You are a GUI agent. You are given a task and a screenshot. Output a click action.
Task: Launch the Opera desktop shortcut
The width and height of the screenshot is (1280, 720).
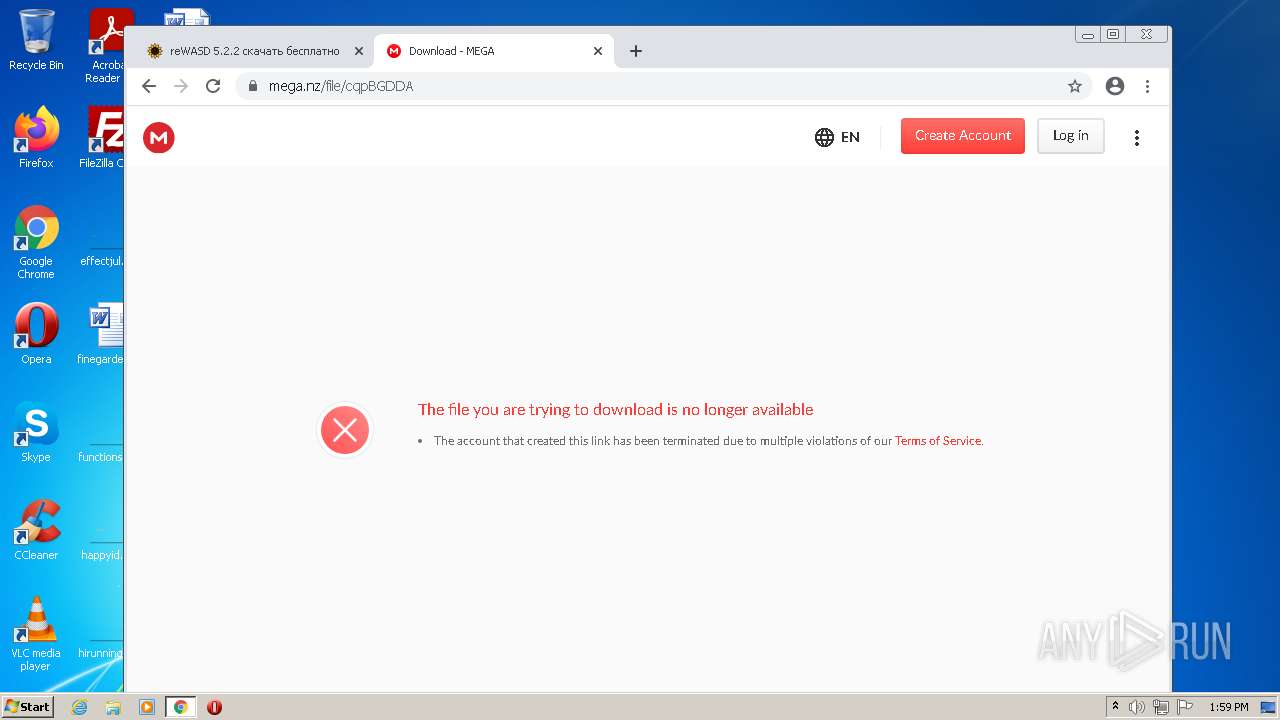36,334
